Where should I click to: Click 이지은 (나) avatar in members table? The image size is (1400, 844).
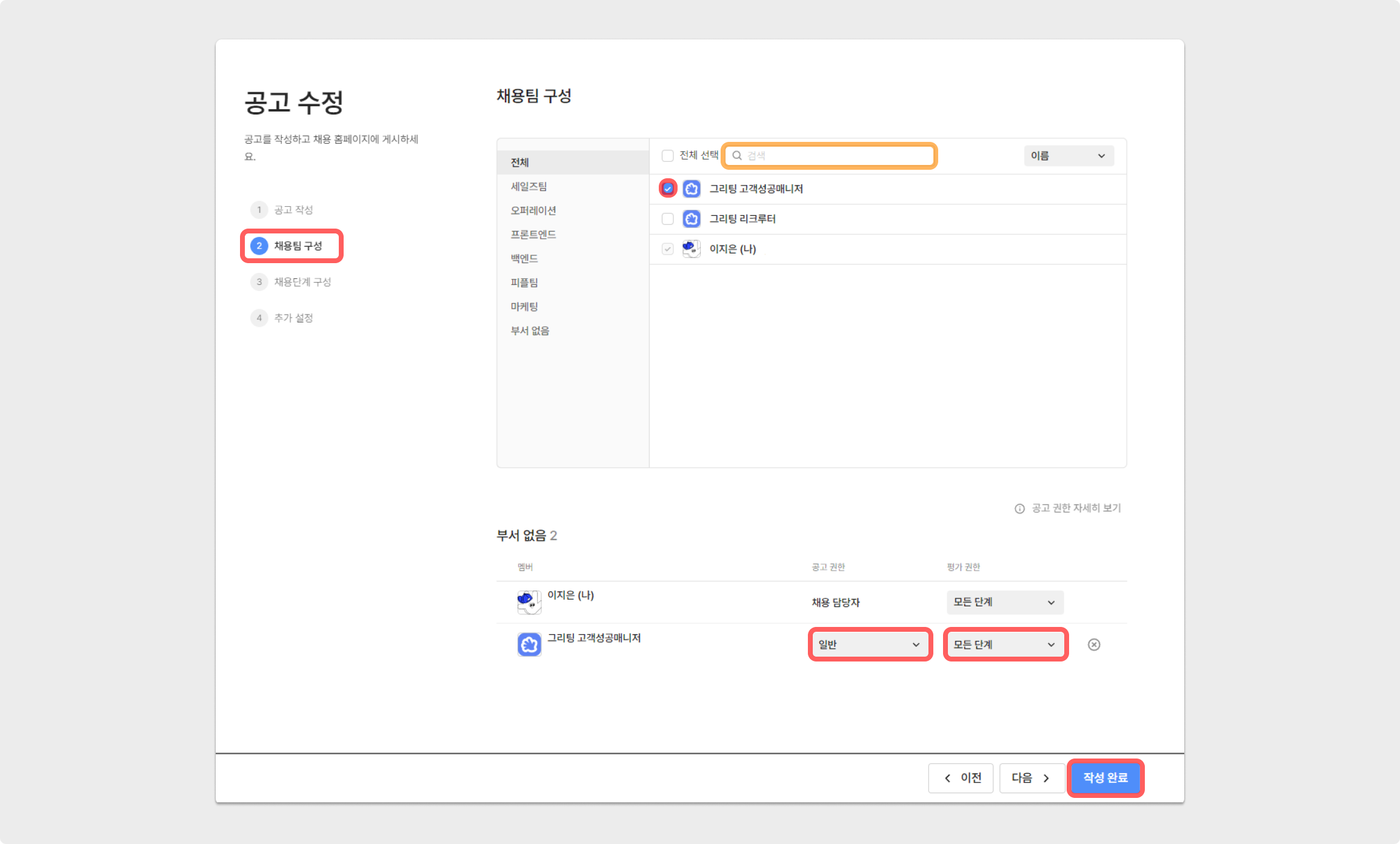pyautogui.click(x=528, y=602)
